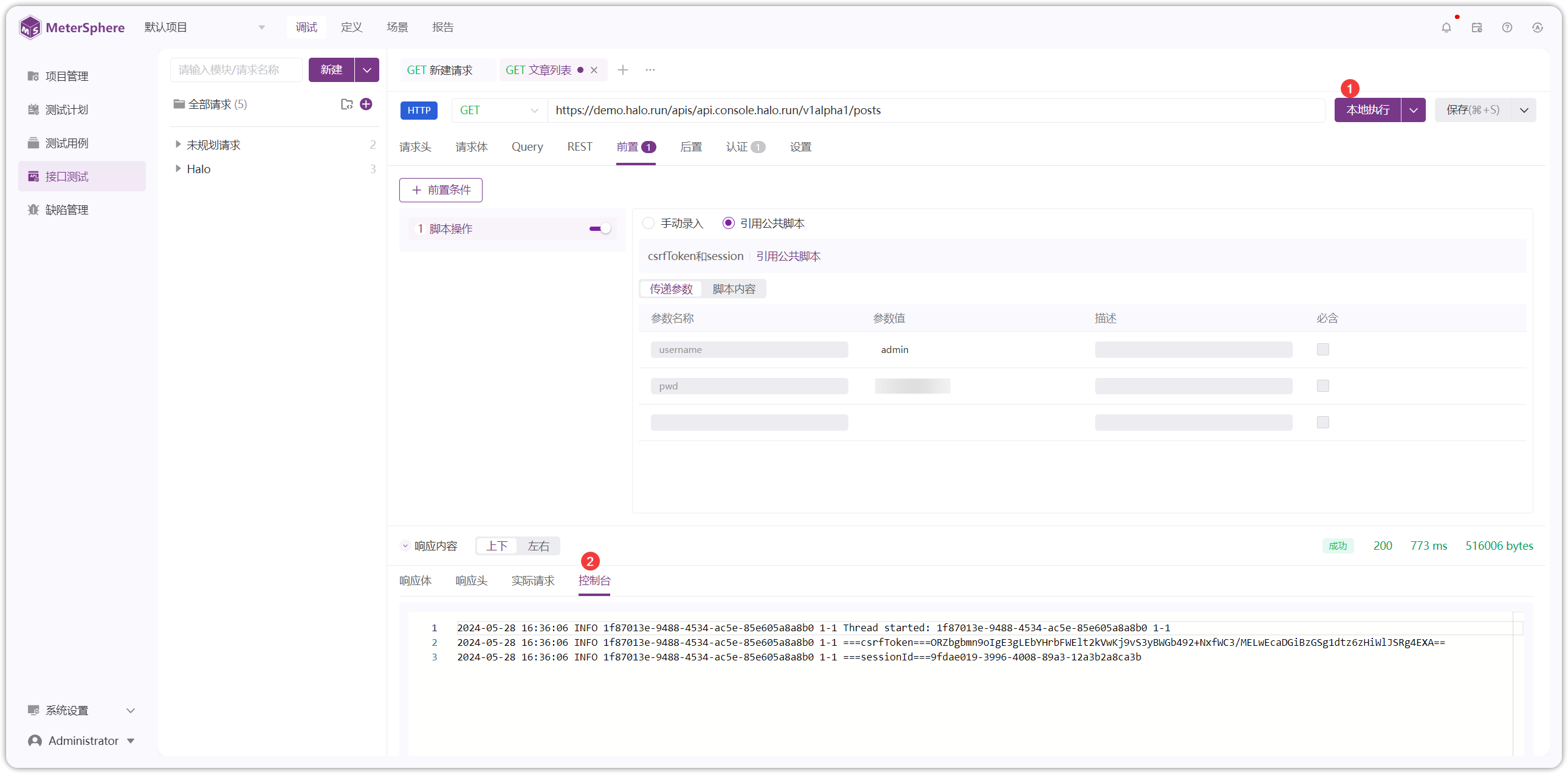
Task: Click the purple plus icon beside 全部请求
Action: click(366, 104)
